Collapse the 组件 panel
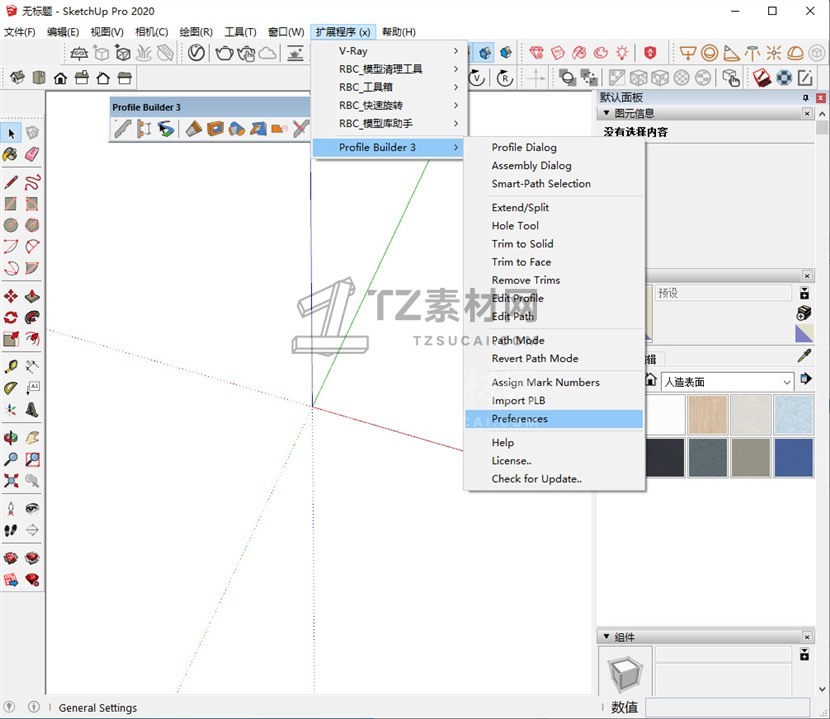This screenshot has width=830, height=719. [607, 636]
